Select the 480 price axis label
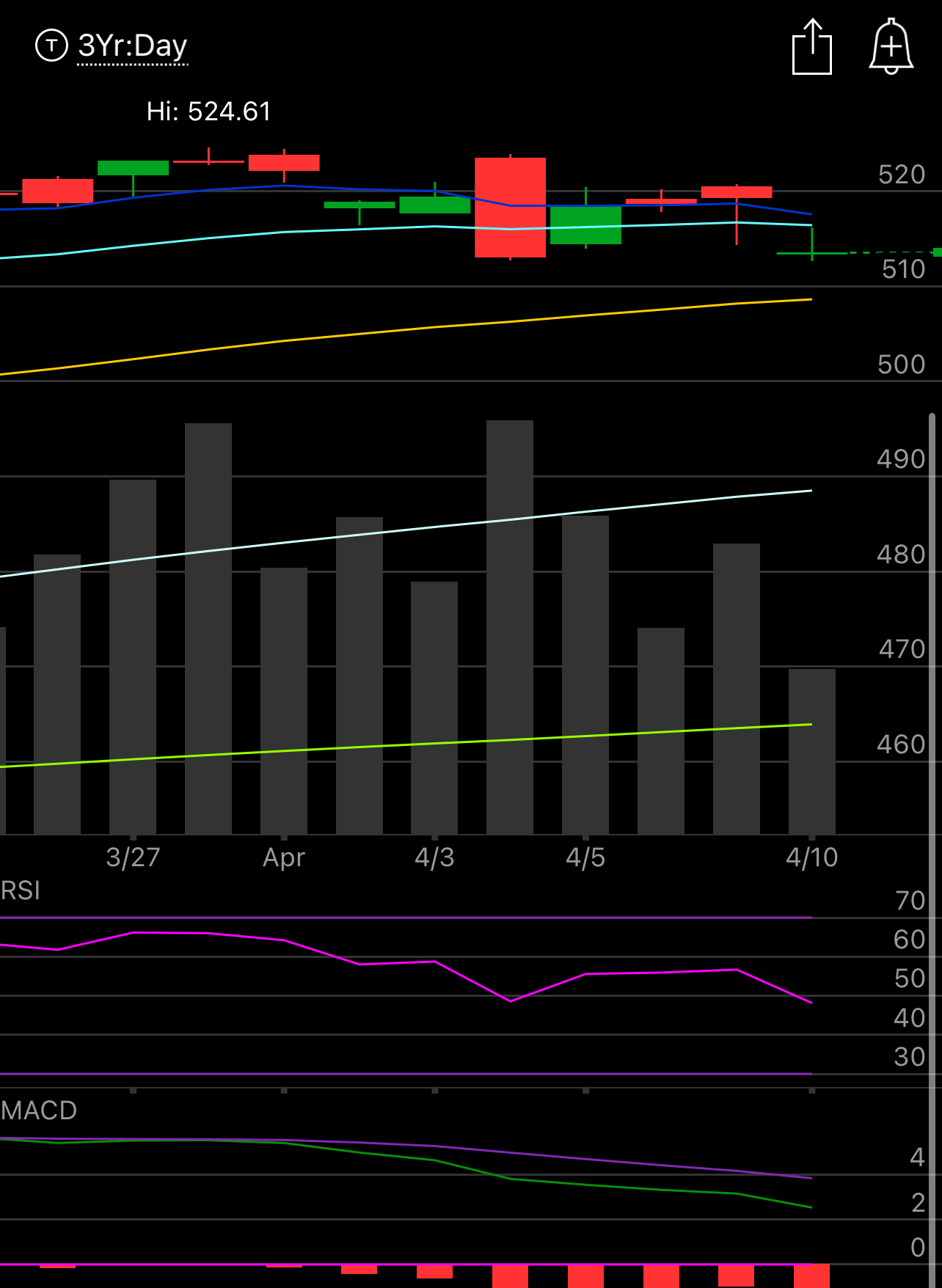 point(902,555)
